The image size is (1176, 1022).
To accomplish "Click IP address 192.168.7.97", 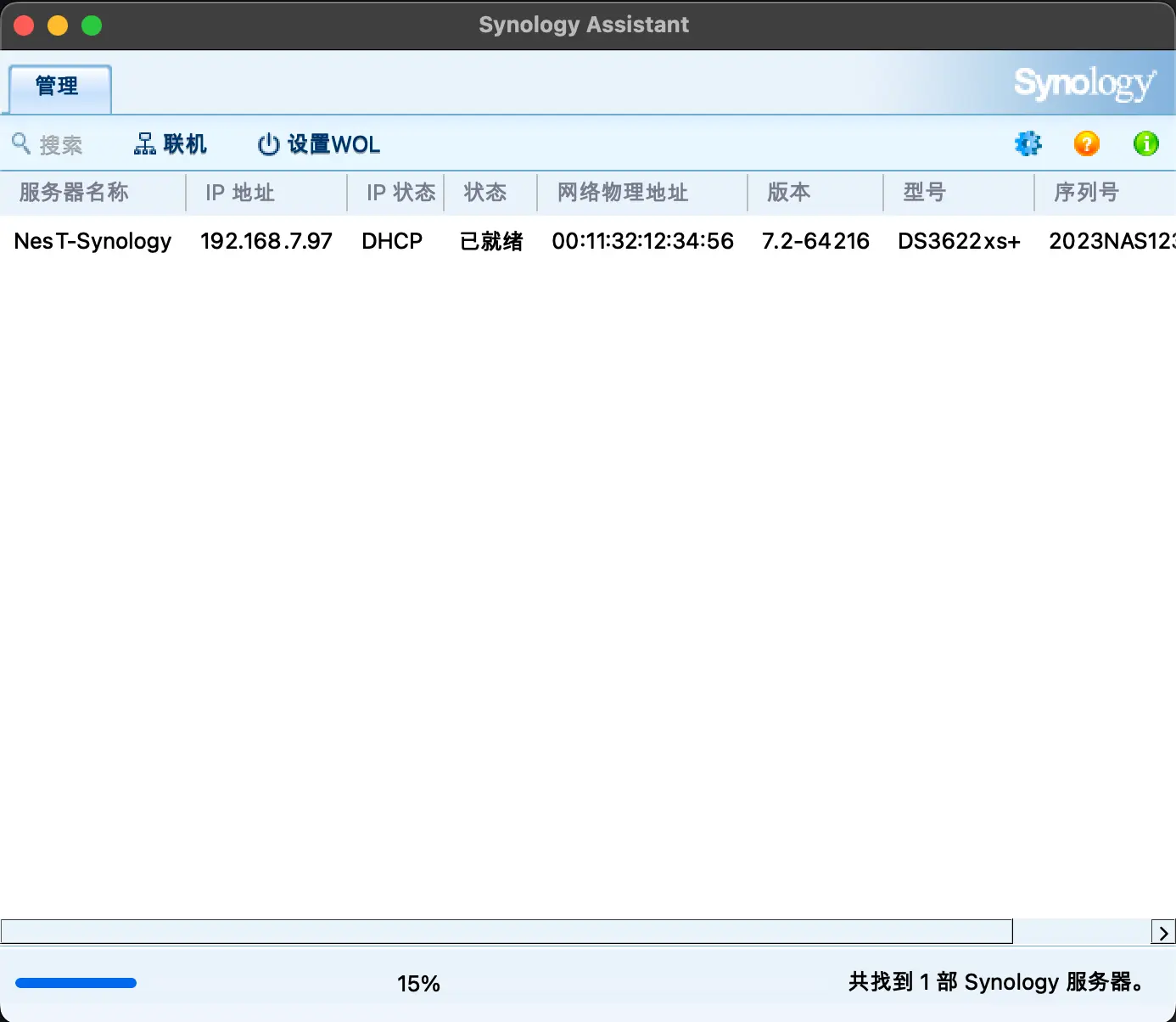I will (266, 241).
